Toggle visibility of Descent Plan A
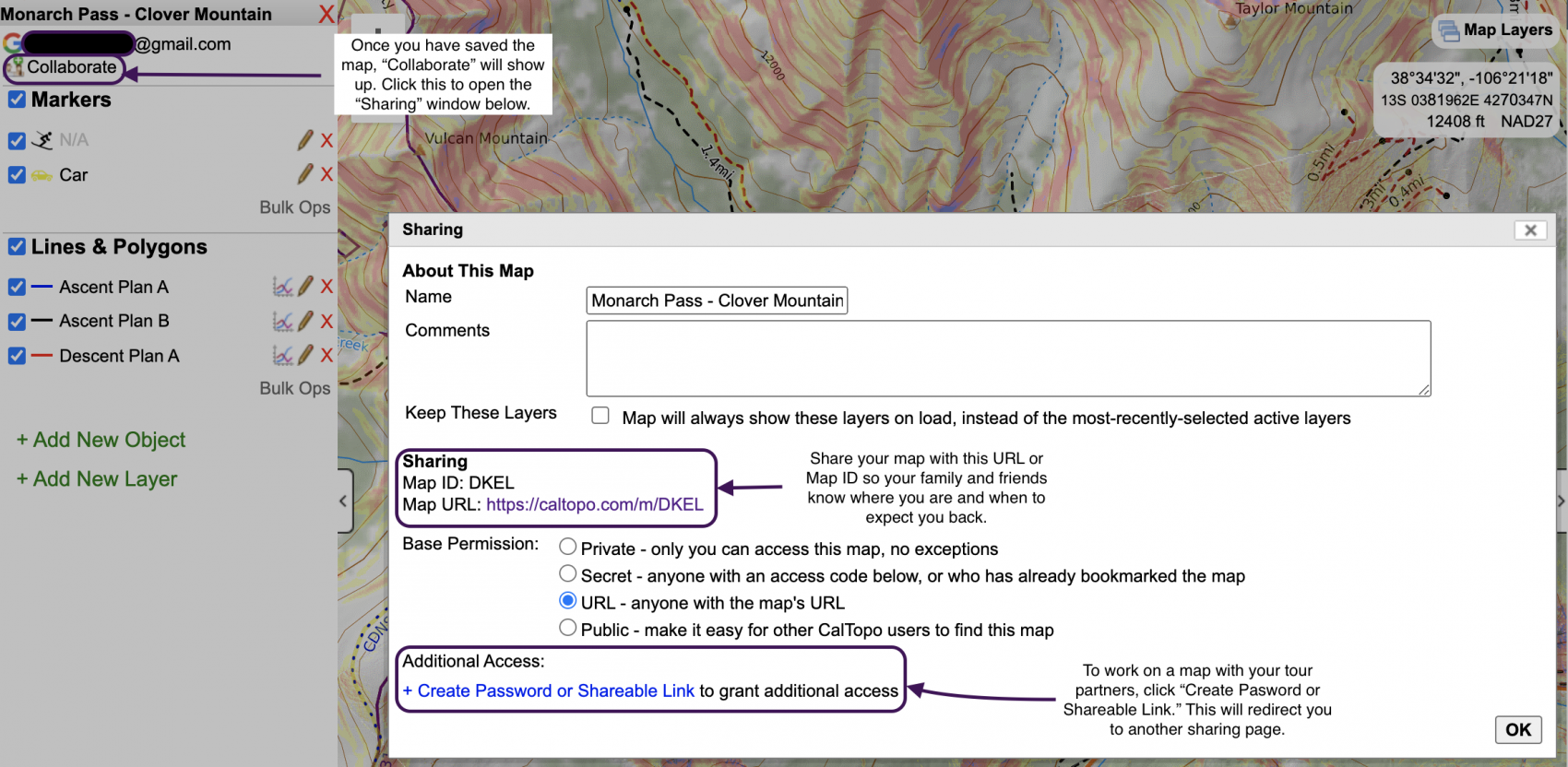 [17, 356]
